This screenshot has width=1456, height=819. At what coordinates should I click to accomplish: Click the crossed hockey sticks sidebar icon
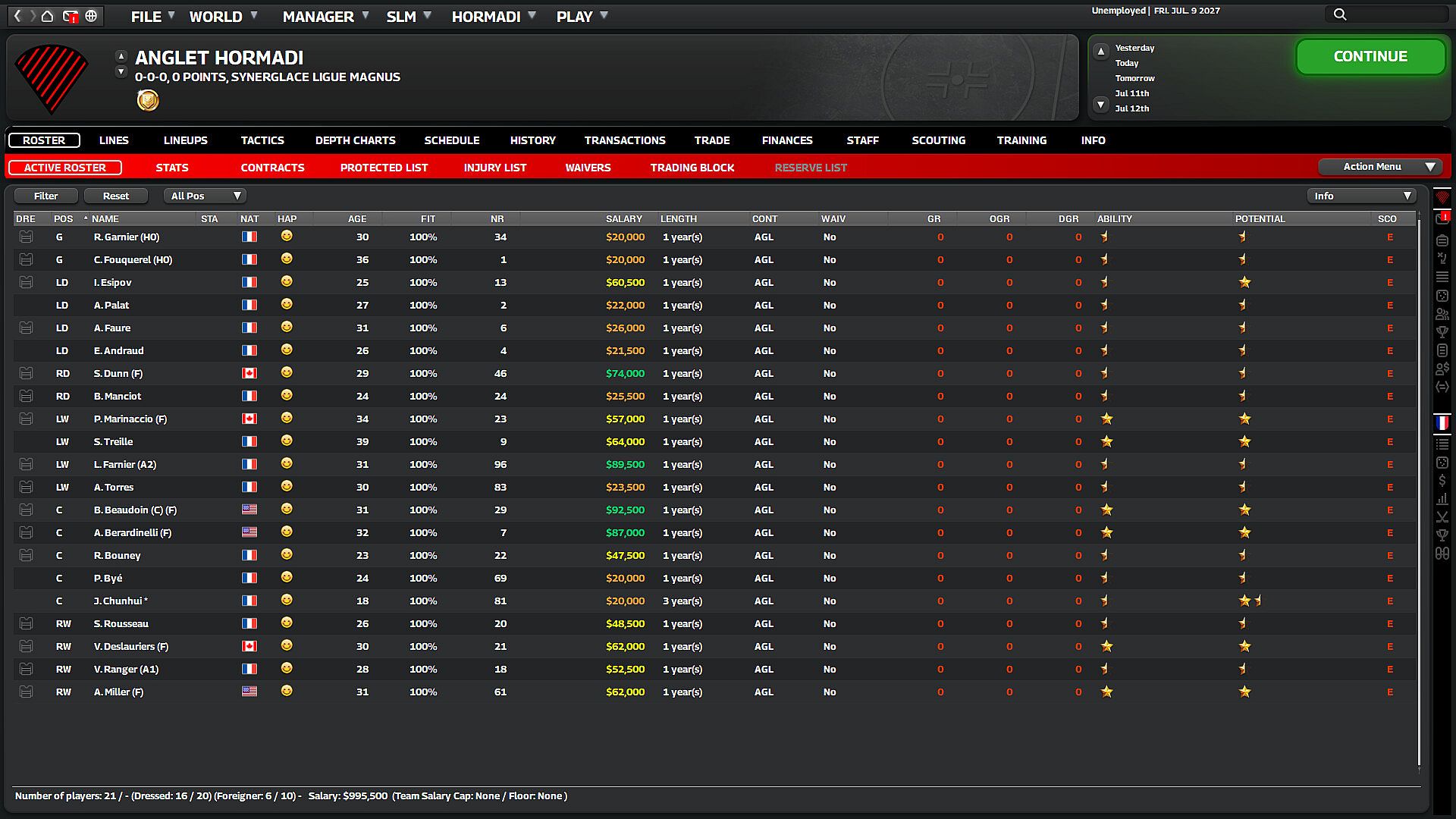click(x=1442, y=517)
